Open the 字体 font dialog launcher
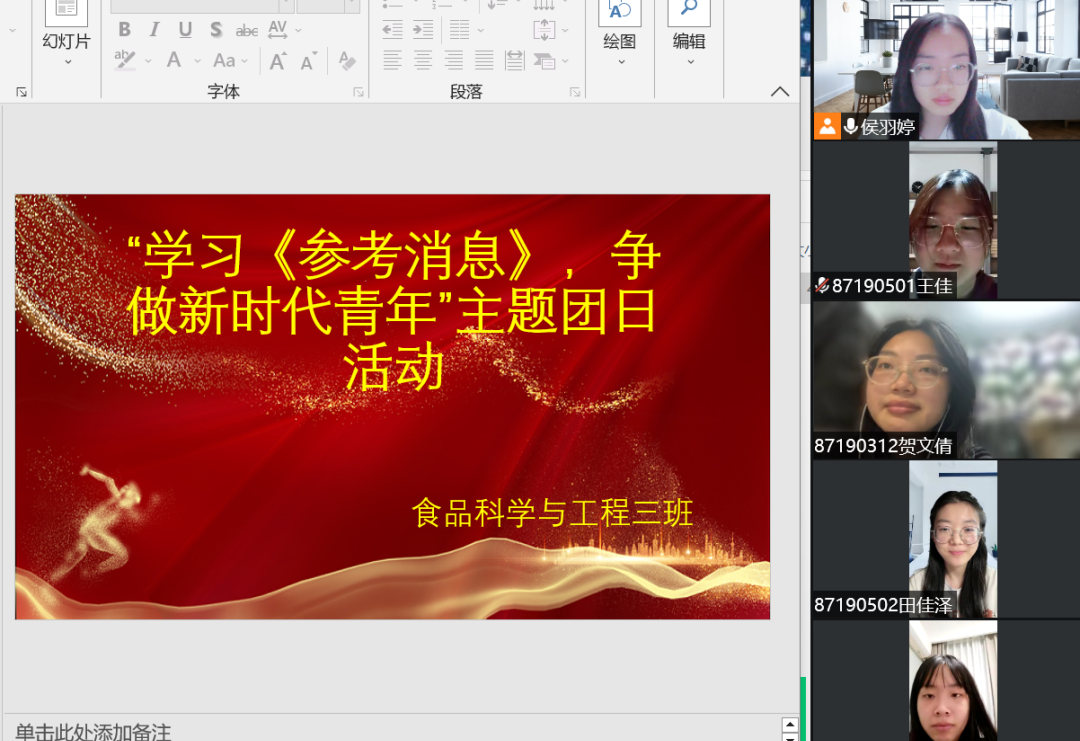This screenshot has height=741, width=1080. click(x=358, y=92)
